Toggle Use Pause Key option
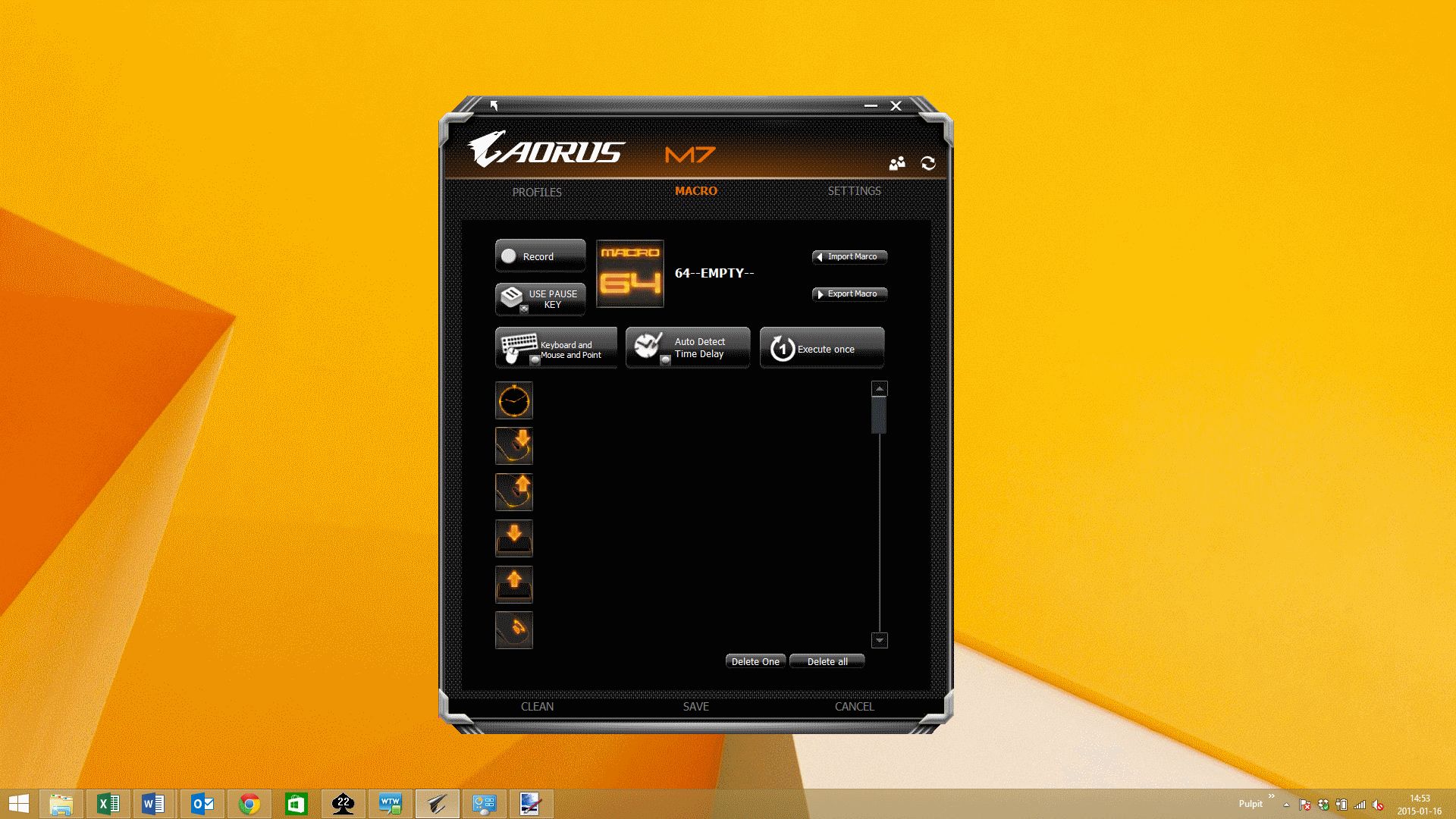Screen dimensions: 1456x819 (x=540, y=299)
